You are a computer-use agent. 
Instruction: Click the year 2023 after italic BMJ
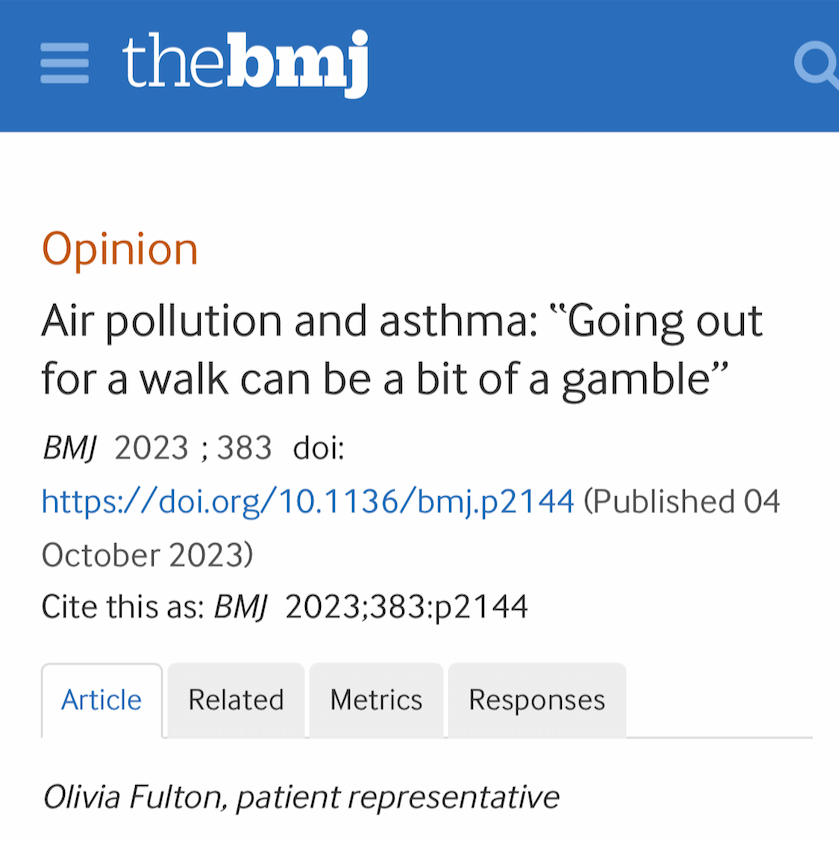point(151,447)
